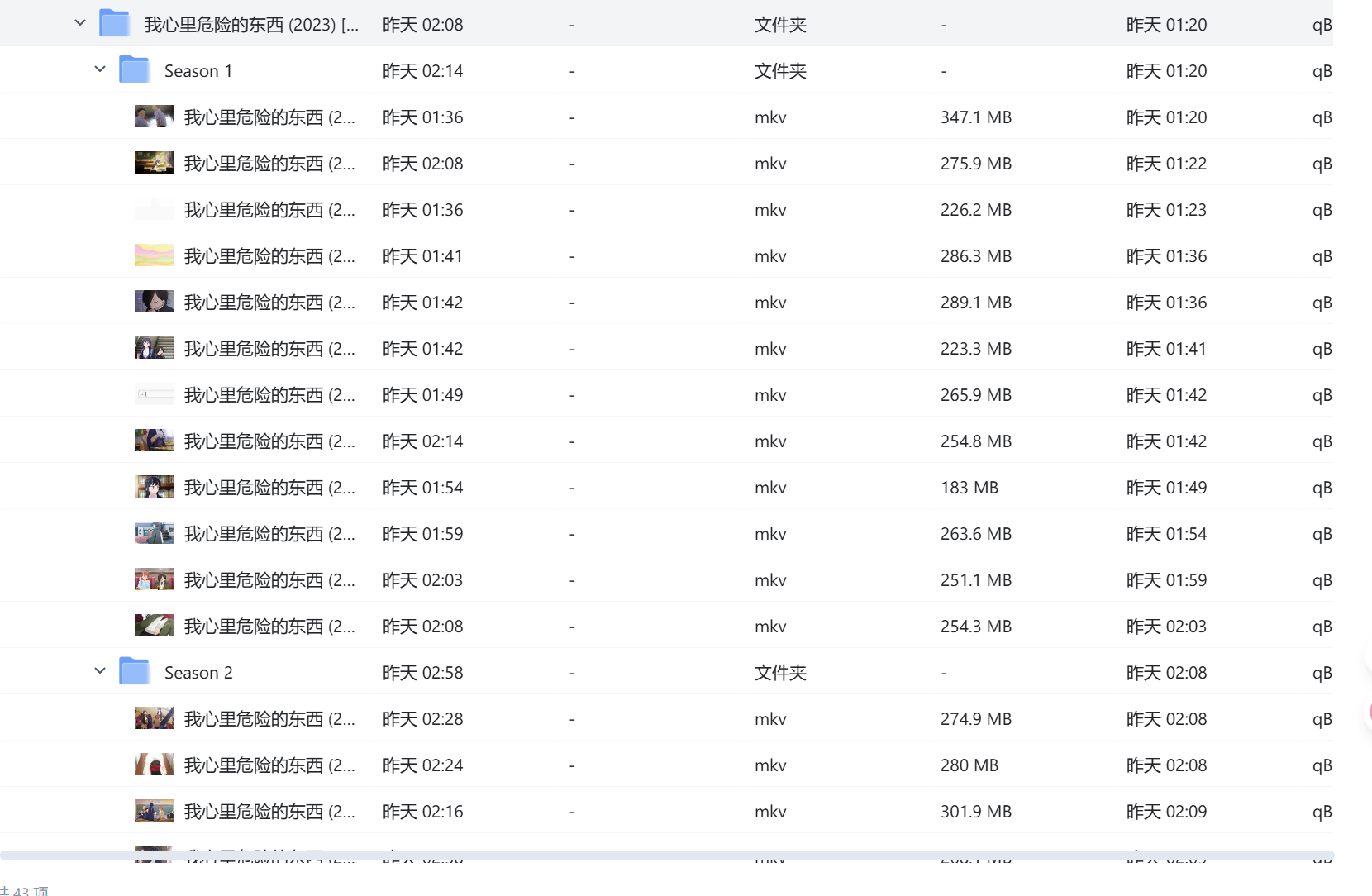1372x896 pixels.
Task: Click the 226.2 MB size cell
Action: (976, 210)
